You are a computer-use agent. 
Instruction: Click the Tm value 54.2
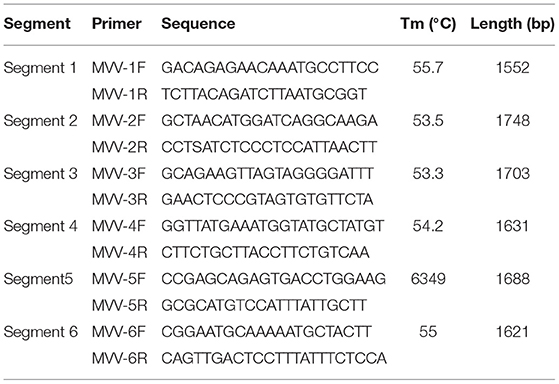[428, 226]
